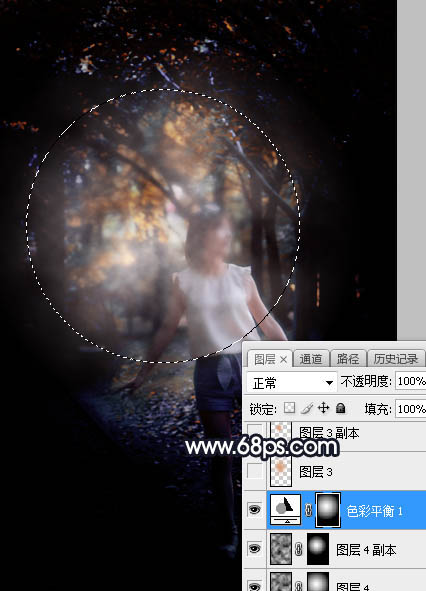Select the 图层 4 副本 mask thumbnail
The image size is (426, 591).
coord(318,549)
